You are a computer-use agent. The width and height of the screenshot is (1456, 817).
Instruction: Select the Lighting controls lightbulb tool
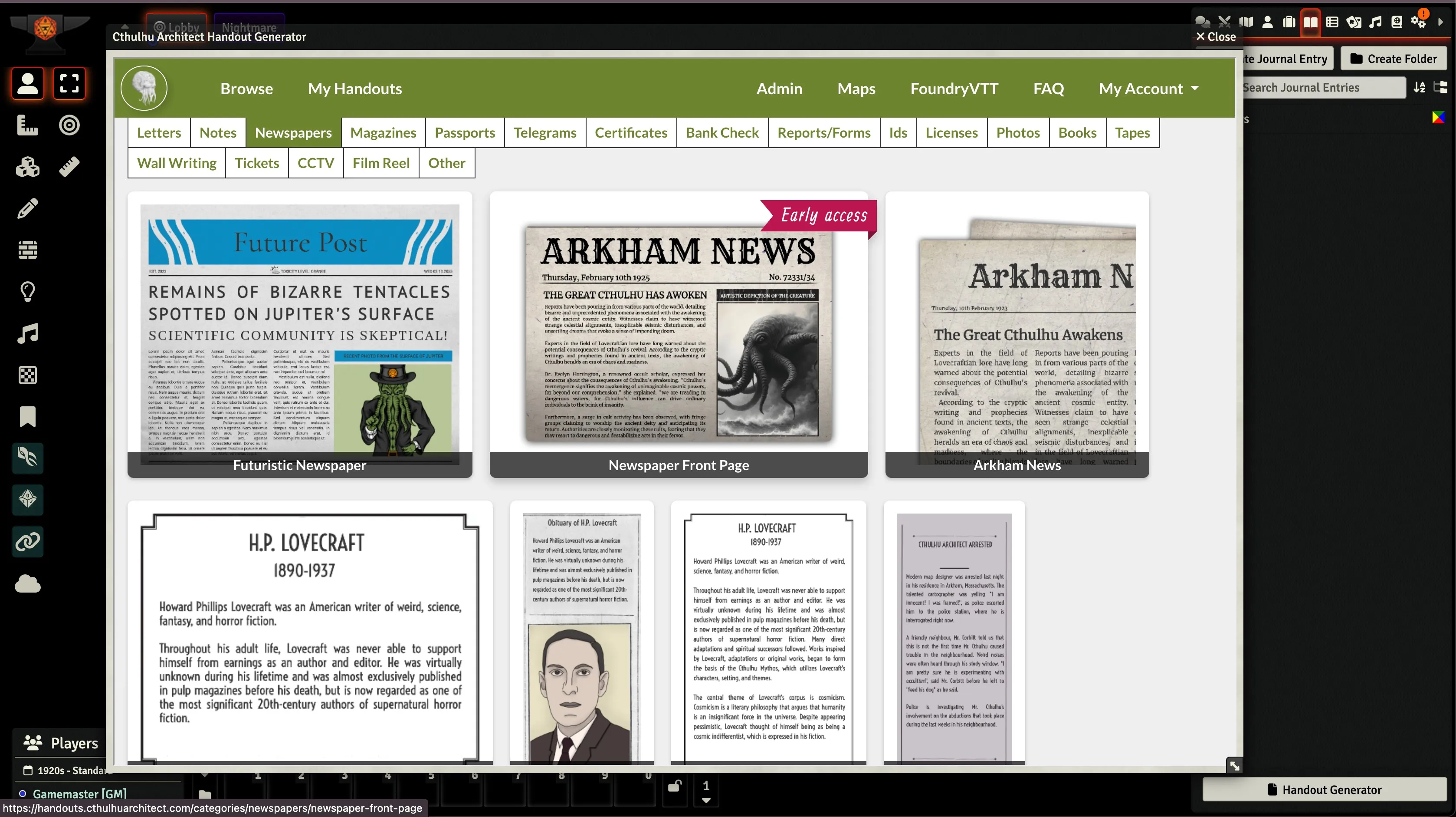click(28, 292)
